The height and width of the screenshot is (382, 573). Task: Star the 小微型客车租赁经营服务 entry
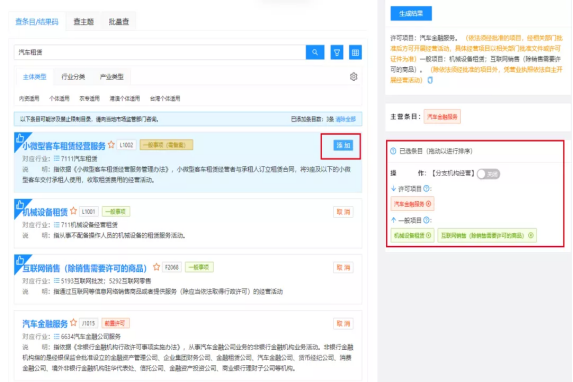pyautogui.click(x=111, y=145)
